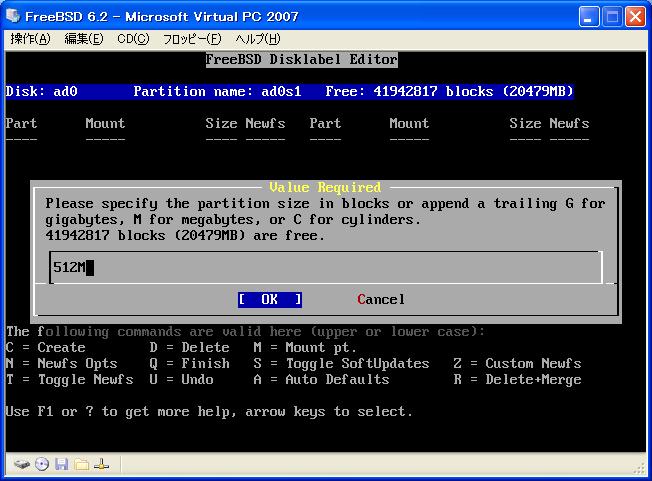Click the 'Value Required' dialog title
This screenshot has width=652, height=481.
click(325, 187)
